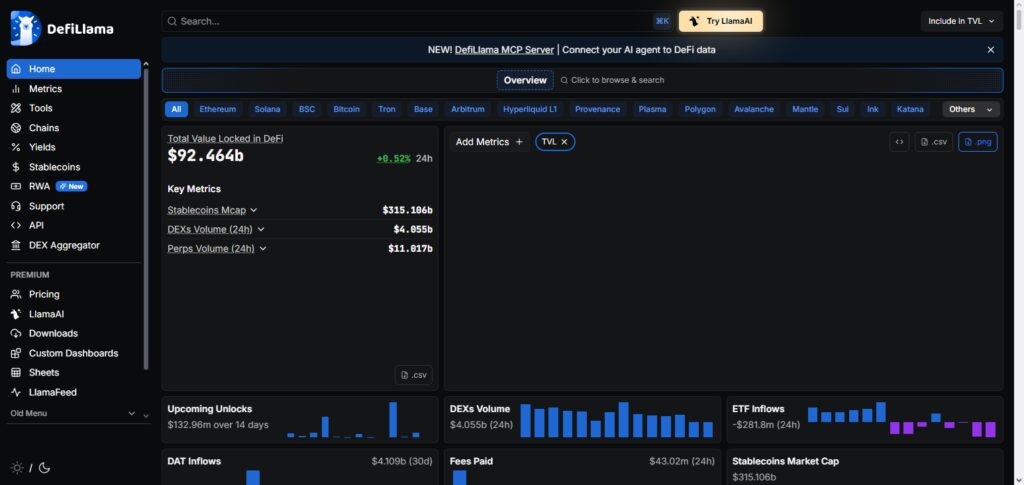The height and width of the screenshot is (485, 1024).
Task: Remove the TVL metric chip
Action: (564, 142)
